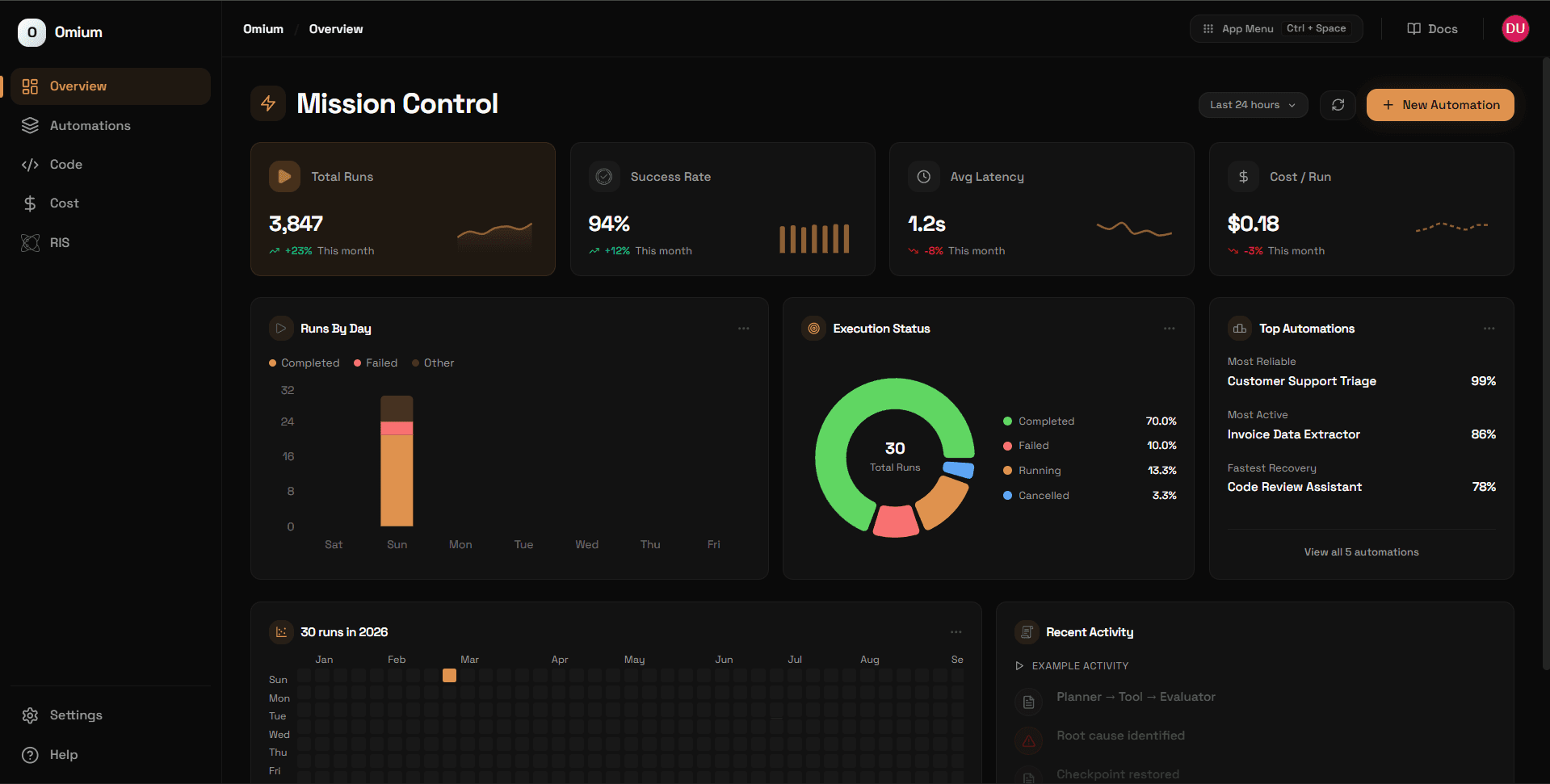
Task: Open the Automations section in the sidebar
Action: pyautogui.click(x=90, y=125)
